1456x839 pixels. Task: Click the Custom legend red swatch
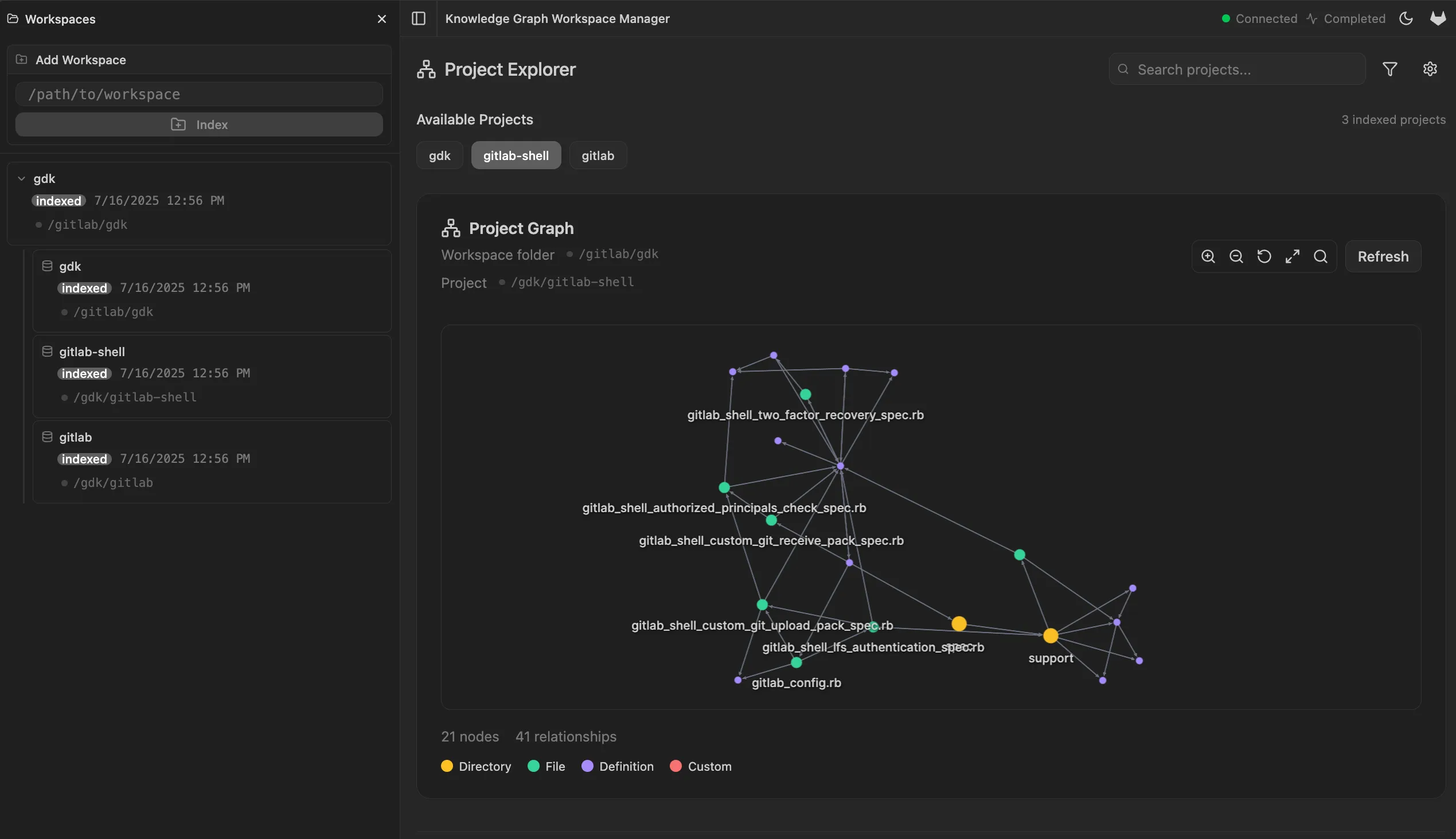[676, 766]
